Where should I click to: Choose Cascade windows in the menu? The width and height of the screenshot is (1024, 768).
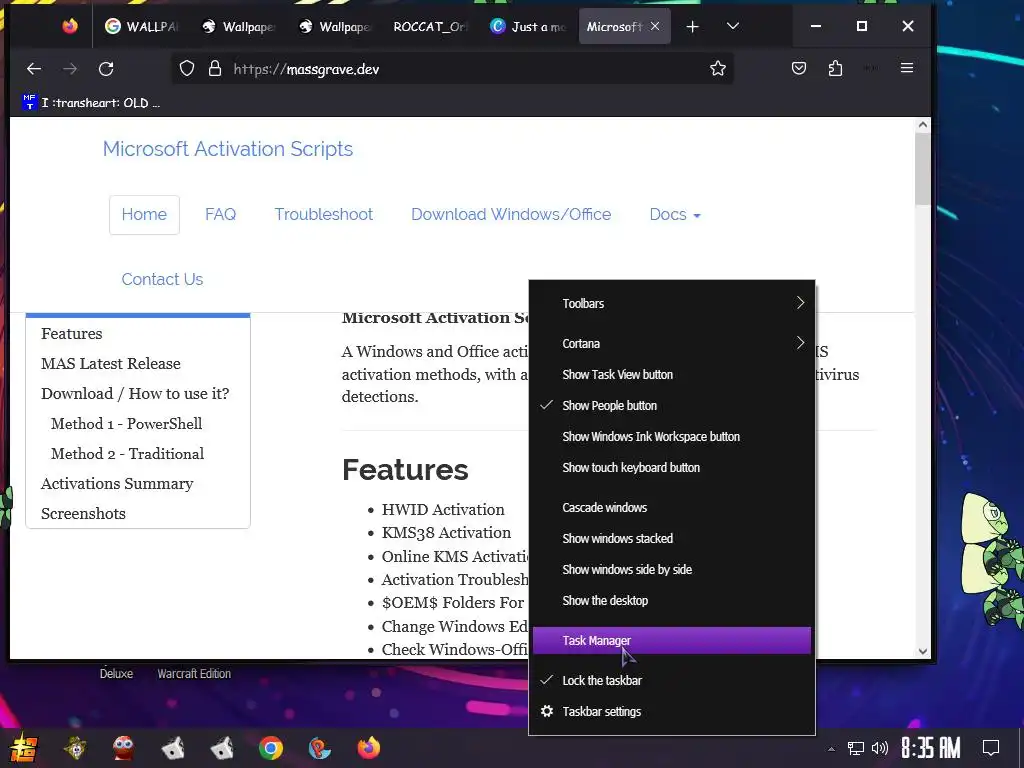671,507
